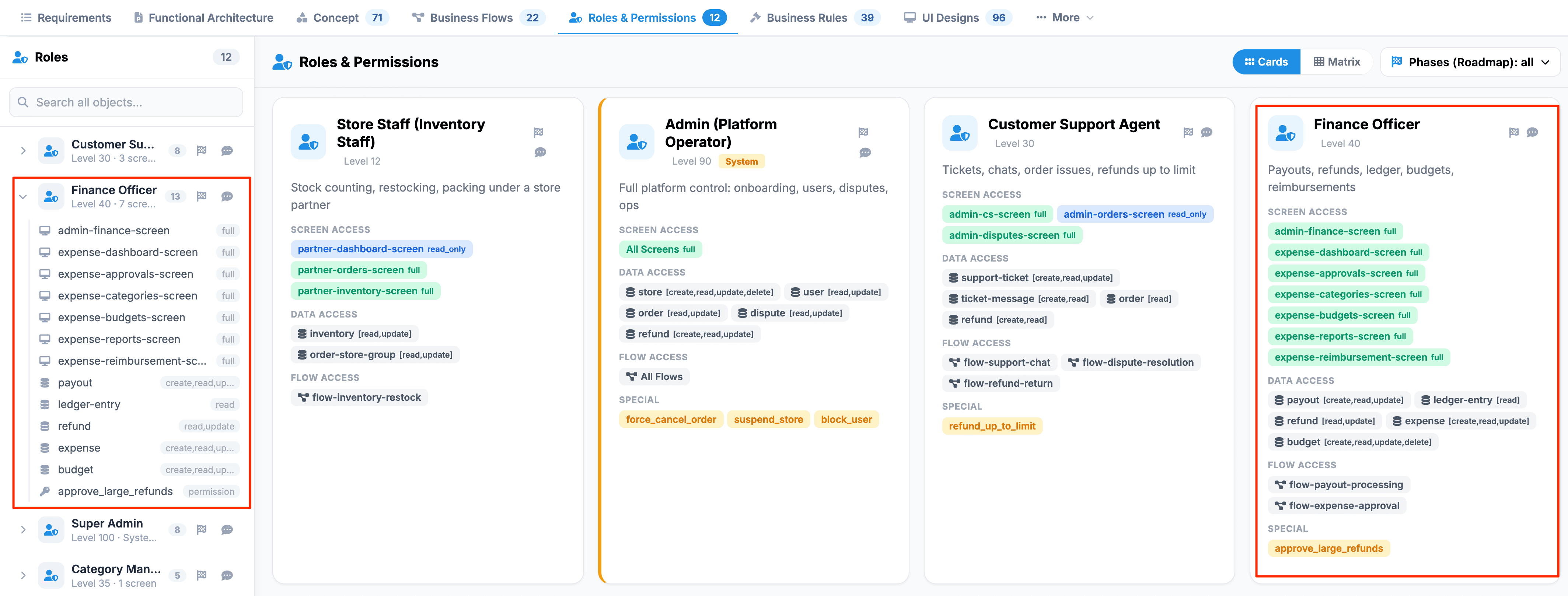Viewport: 1568px width, 596px height.
Task: Open the Functional Architecture tab
Action: point(203,18)
